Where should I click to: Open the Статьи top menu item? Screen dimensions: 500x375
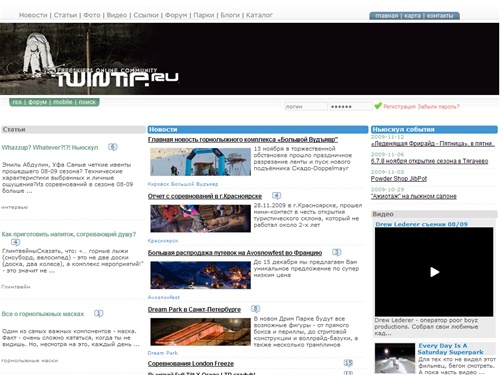65,15
